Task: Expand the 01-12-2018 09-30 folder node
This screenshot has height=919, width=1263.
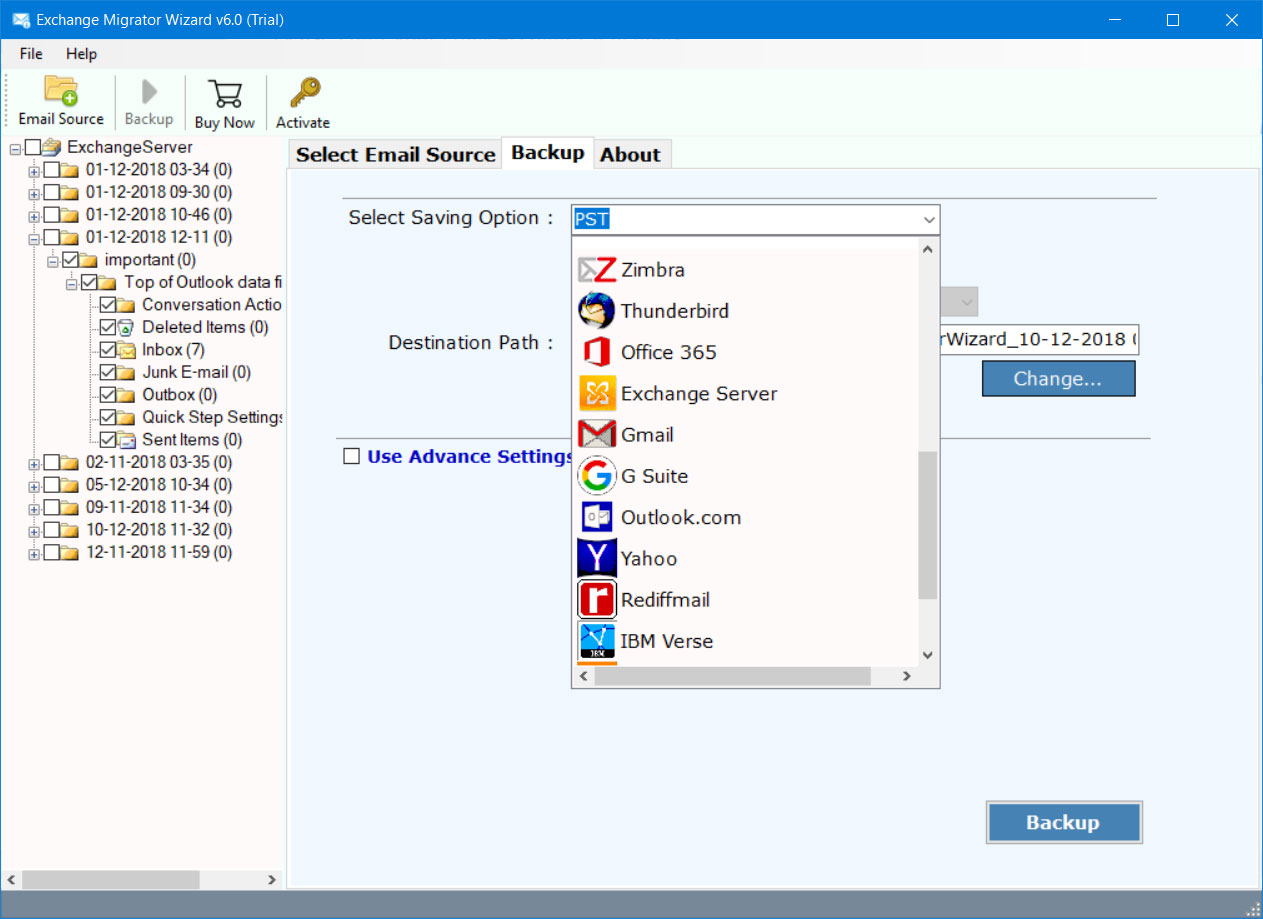Action: (34, 193)
